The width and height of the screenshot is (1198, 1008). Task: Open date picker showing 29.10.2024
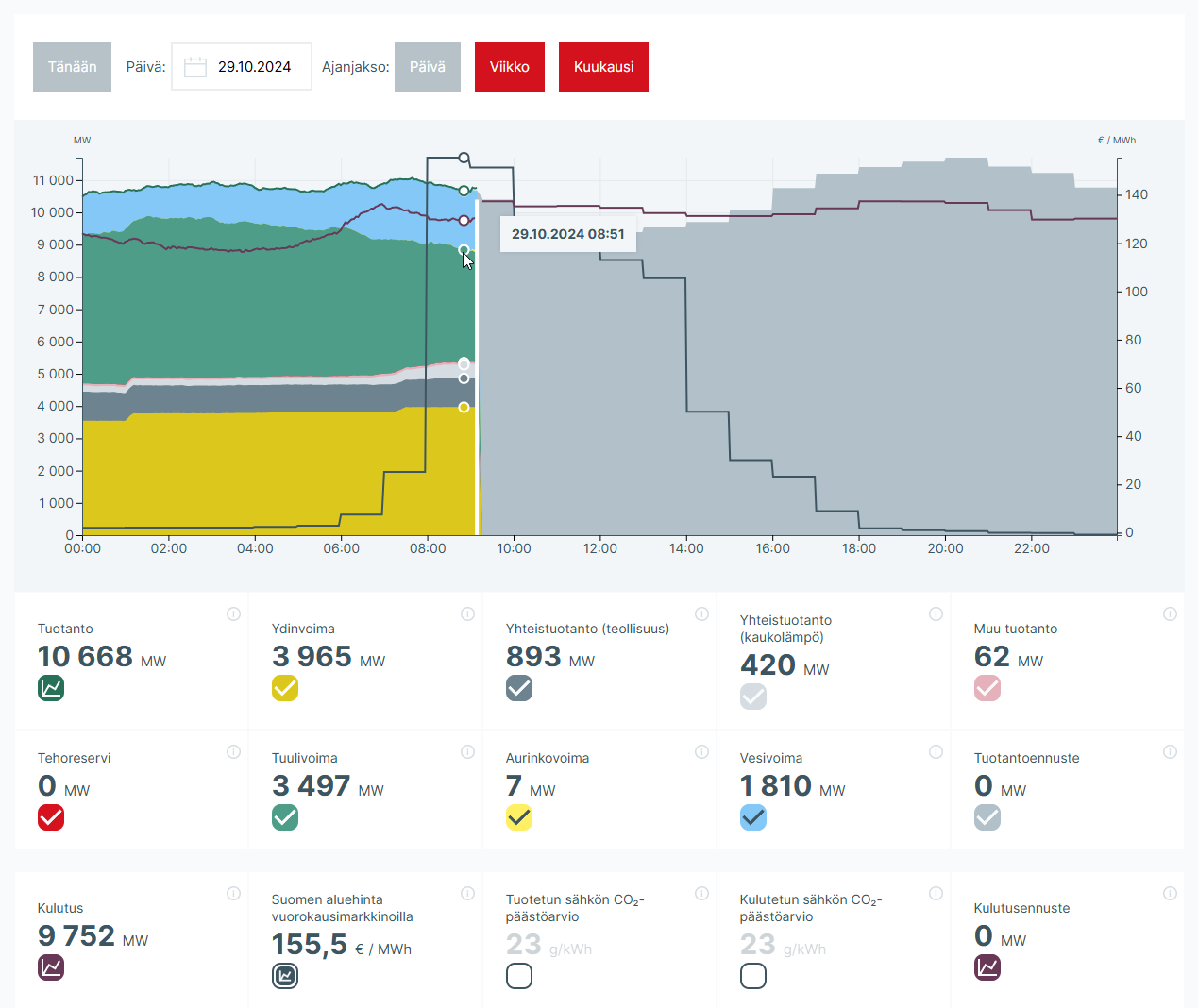254,67
